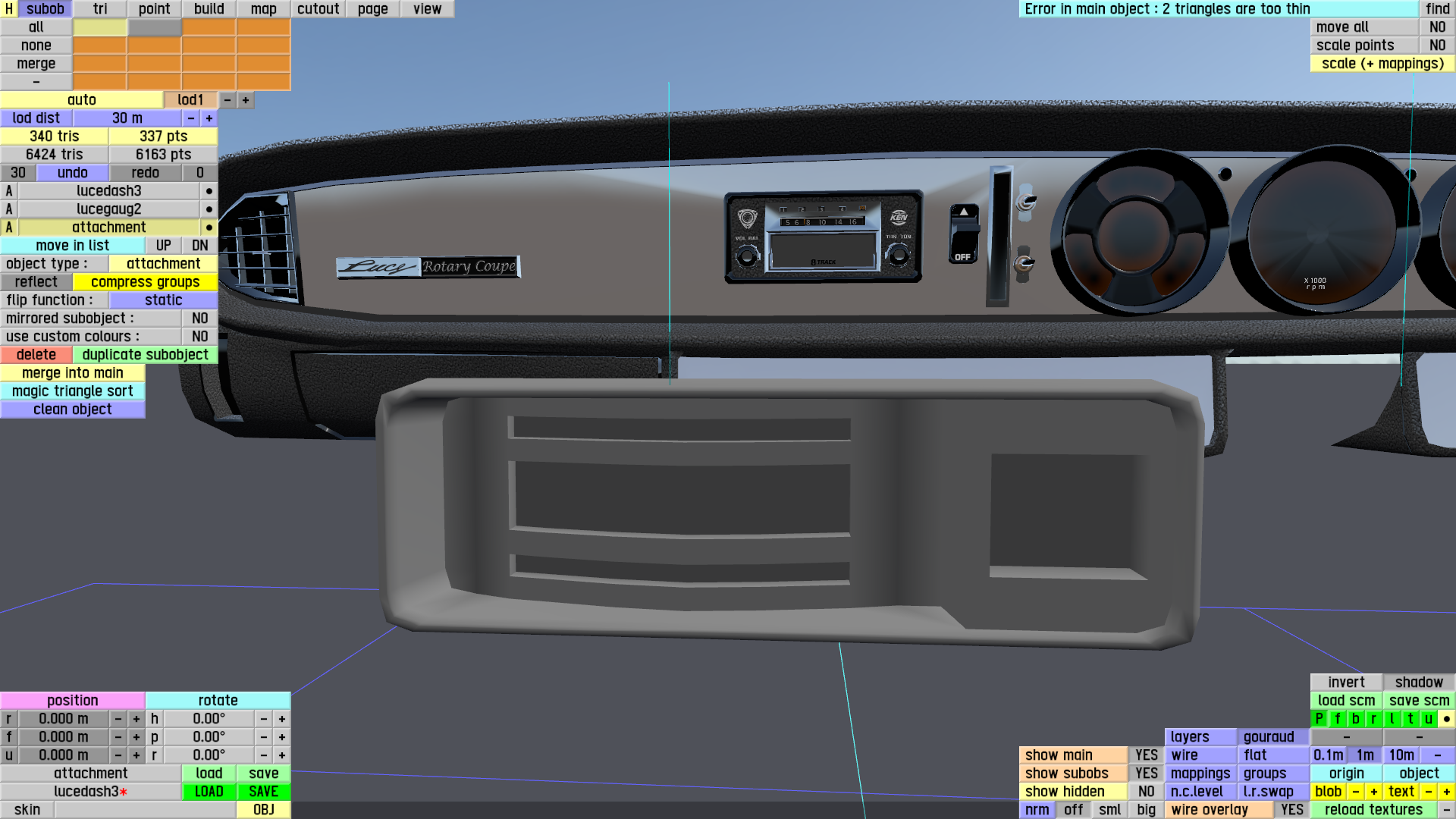The width and height of the screenshot is (1456, 819).
Task: Switch to the map tab
Action: tap(263, 9)
